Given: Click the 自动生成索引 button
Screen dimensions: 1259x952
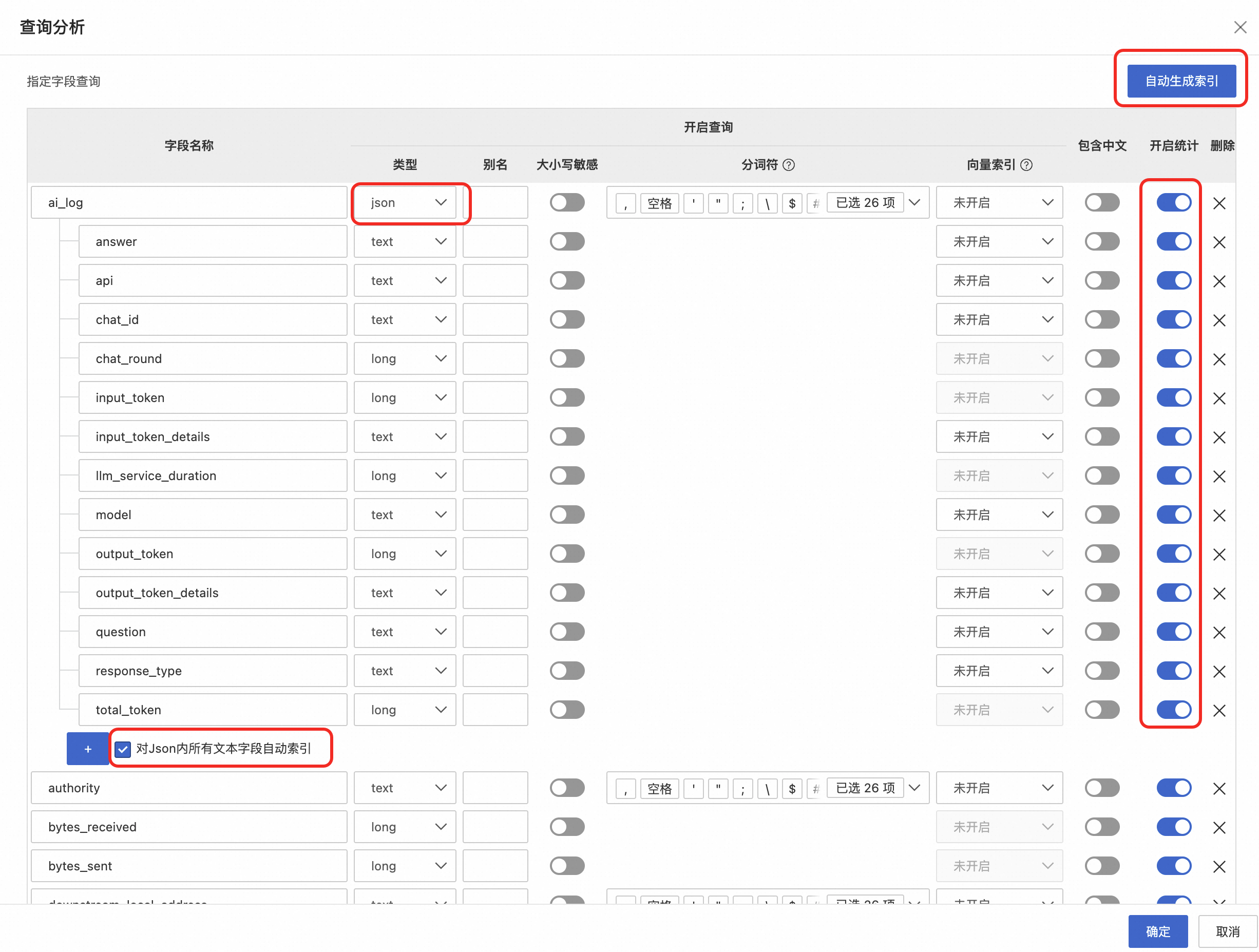Looking at the screenshot, I should click(1181, 81).
